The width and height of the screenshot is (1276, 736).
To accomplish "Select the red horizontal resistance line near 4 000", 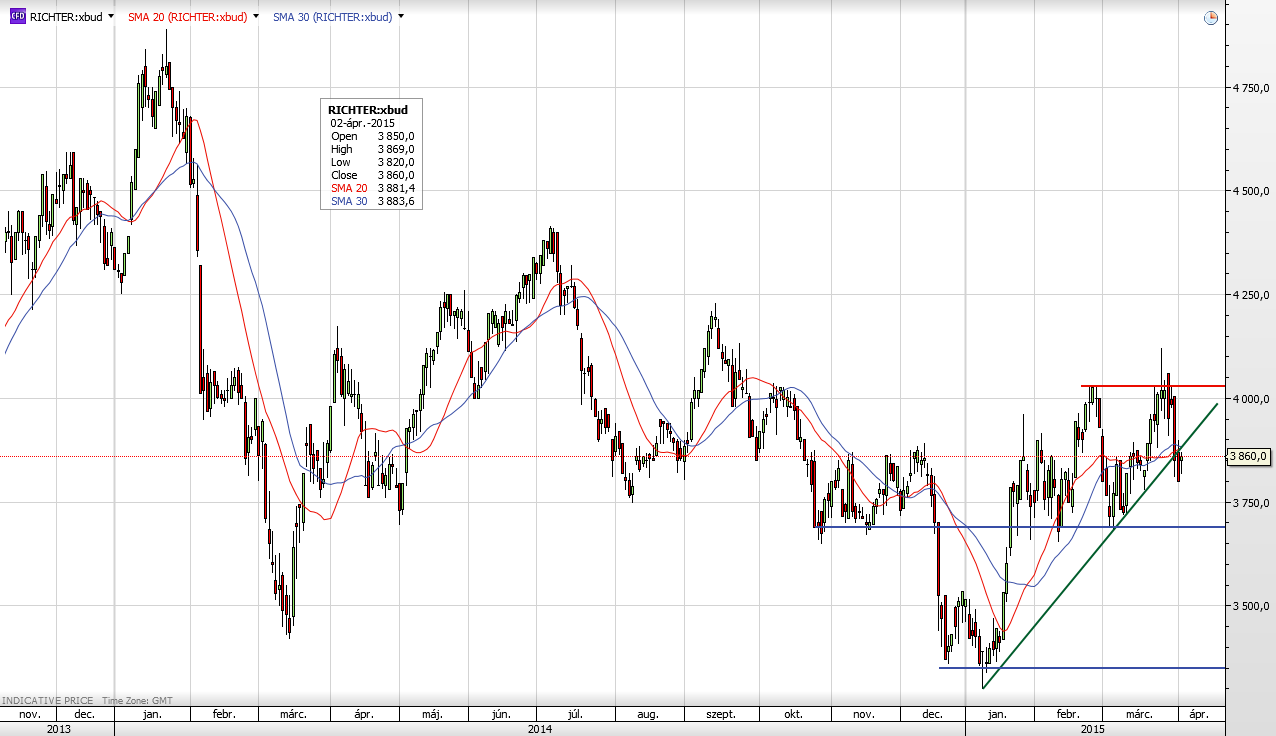I will pyautogui.click(x=1152, y=385).
